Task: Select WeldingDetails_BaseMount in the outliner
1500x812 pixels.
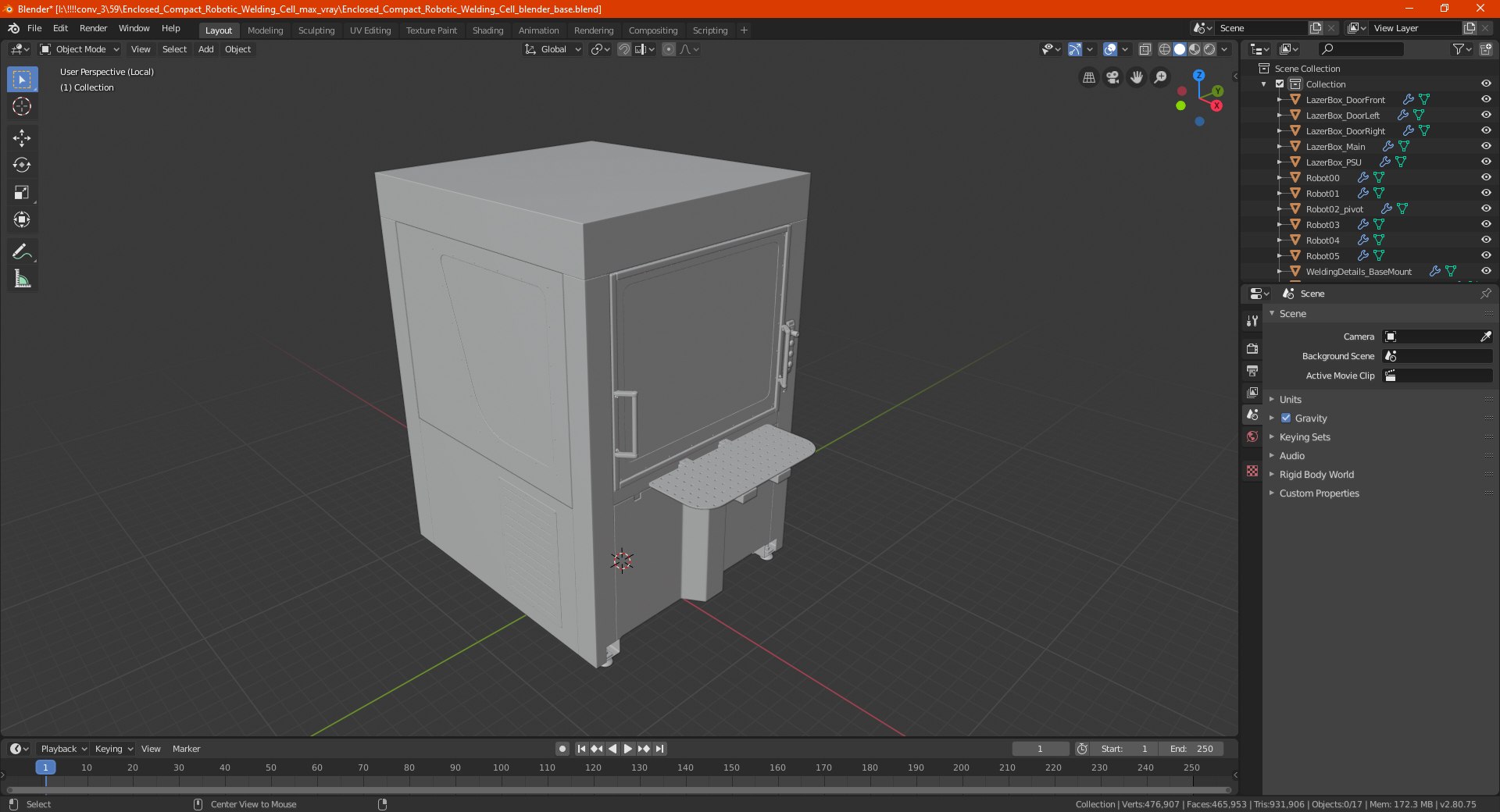Action: point(1359,272)
